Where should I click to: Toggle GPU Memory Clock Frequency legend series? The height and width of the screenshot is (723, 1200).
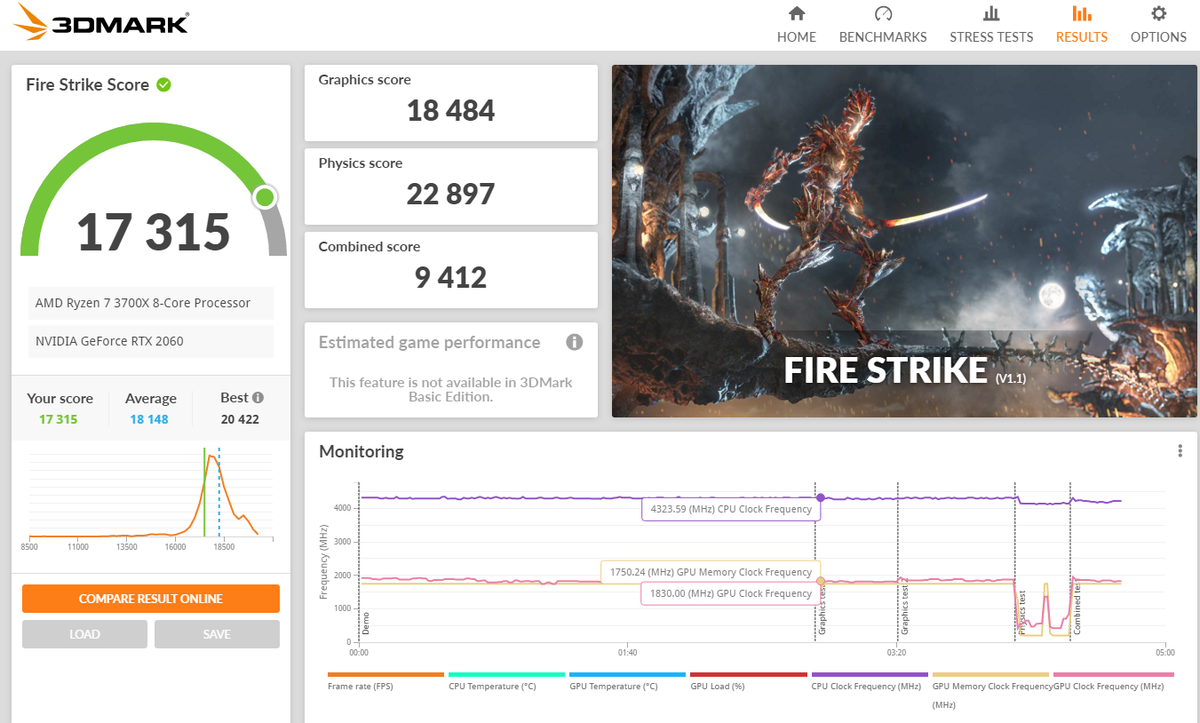tap(991, 689)
